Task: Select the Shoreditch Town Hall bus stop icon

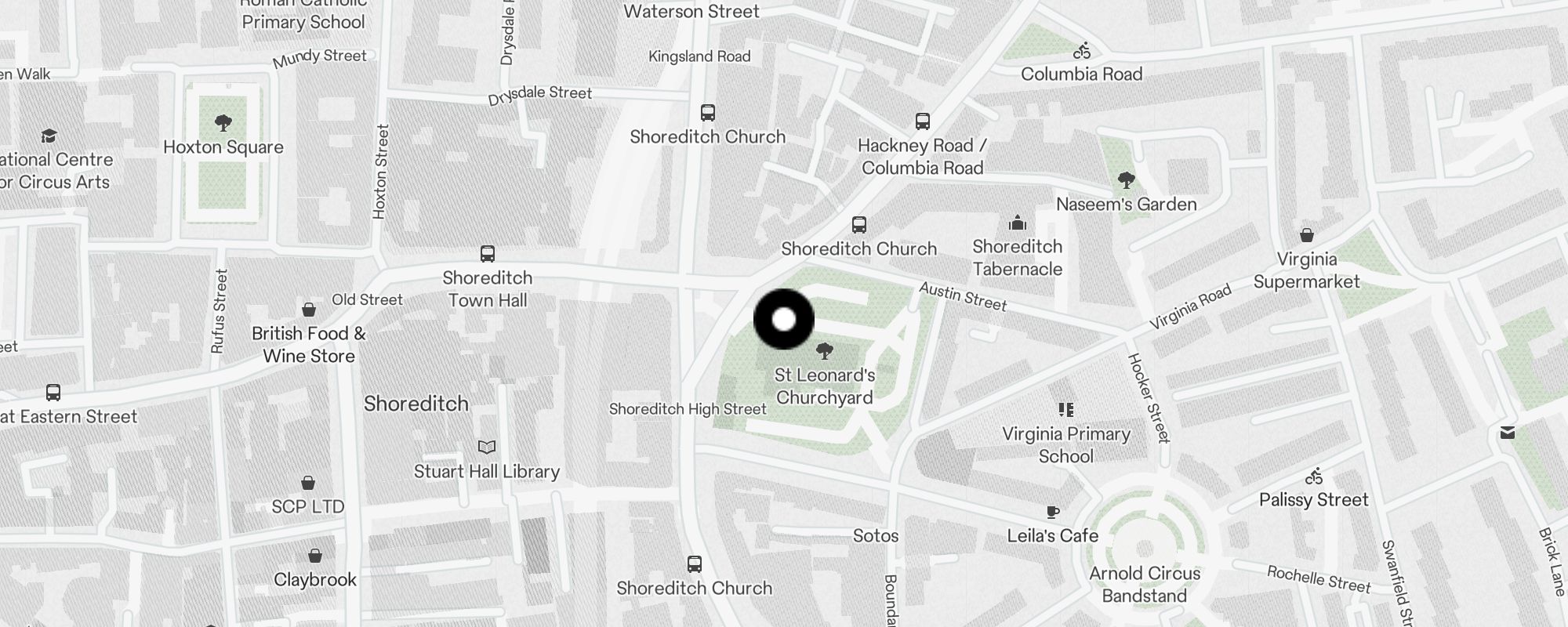Action: 488,254
